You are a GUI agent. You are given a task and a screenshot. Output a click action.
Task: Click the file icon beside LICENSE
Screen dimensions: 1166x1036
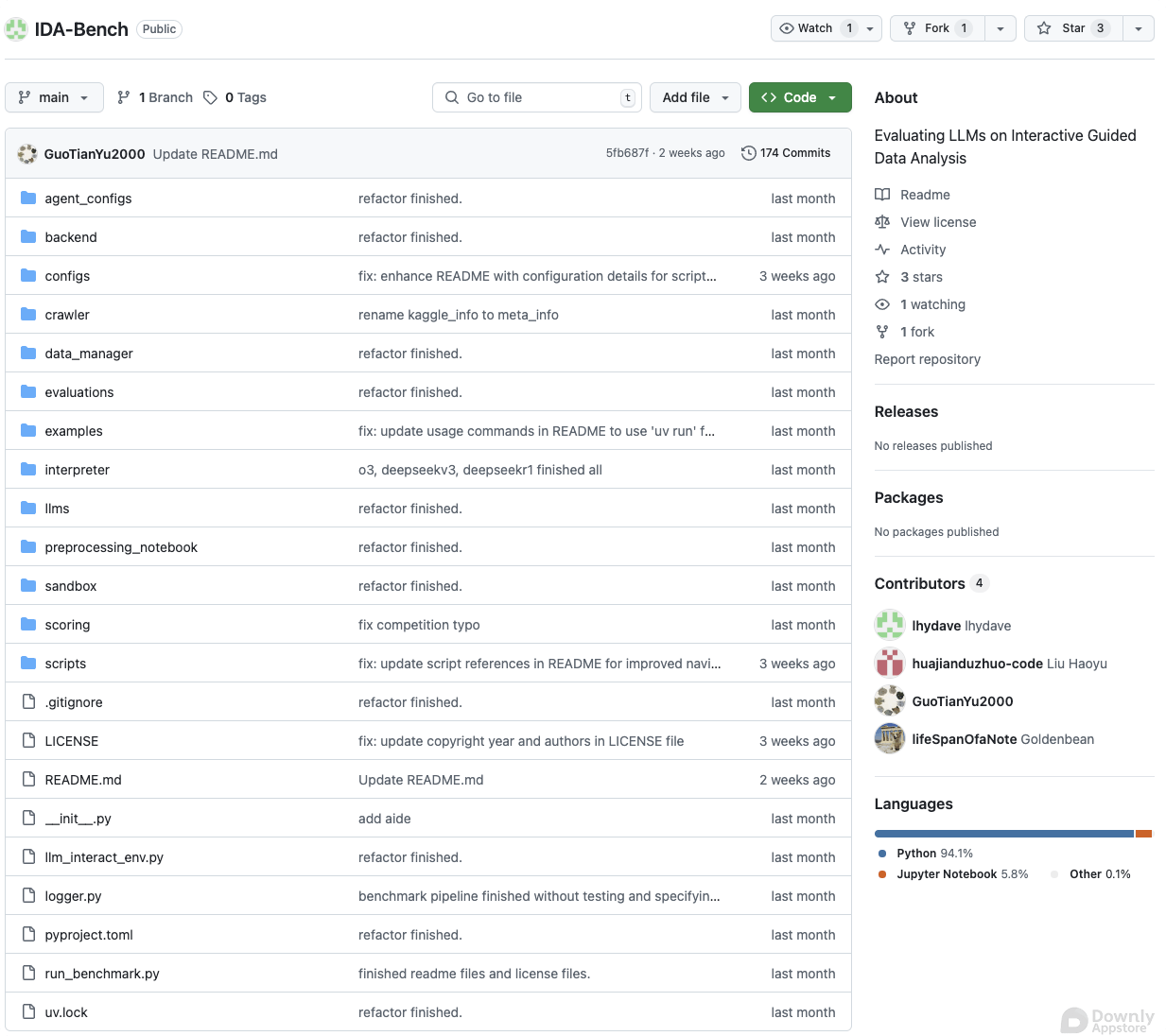click(x=28, y=741)
